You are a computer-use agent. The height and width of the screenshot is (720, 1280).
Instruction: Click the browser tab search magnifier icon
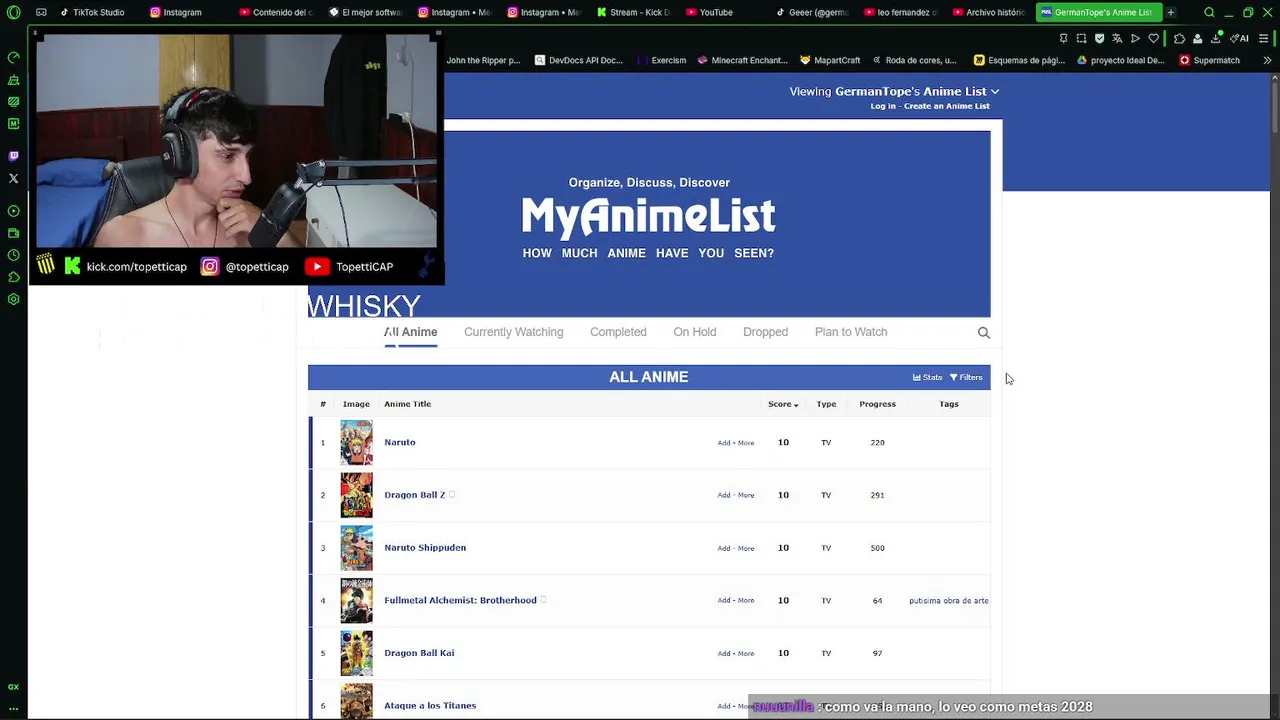1209,12
